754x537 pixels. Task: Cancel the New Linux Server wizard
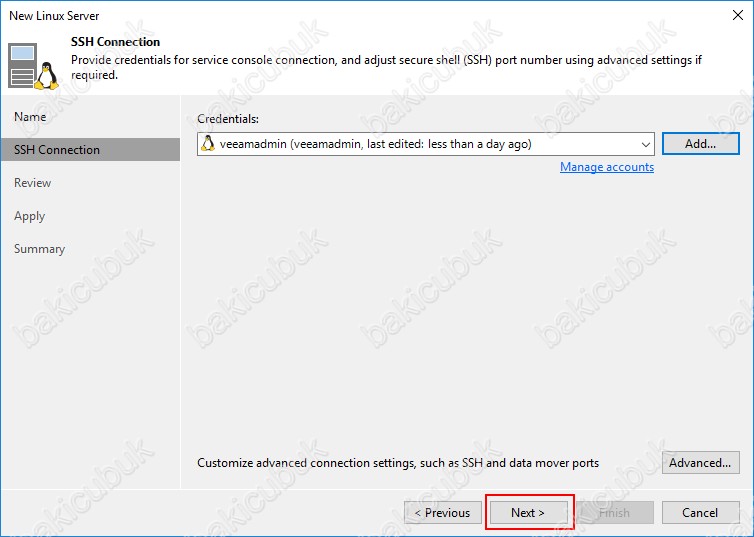701,512
